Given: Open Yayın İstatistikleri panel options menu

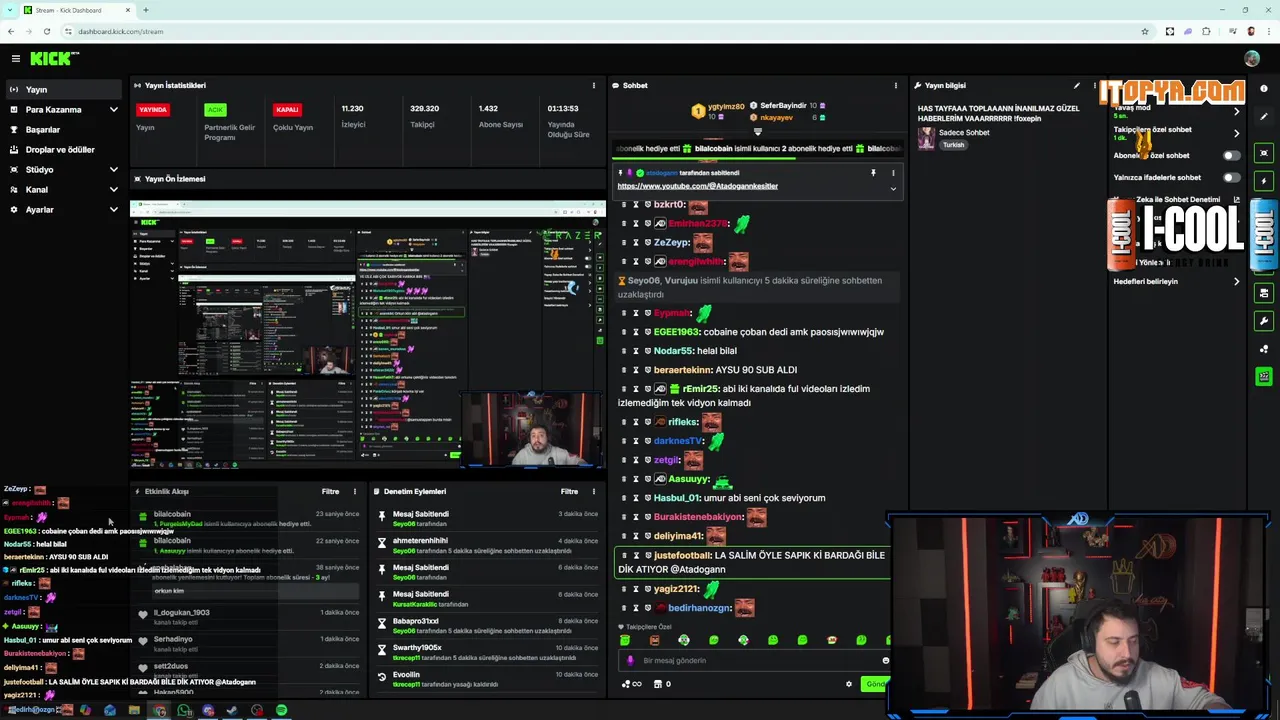Looking at the screenshot, I should [593, 85].
